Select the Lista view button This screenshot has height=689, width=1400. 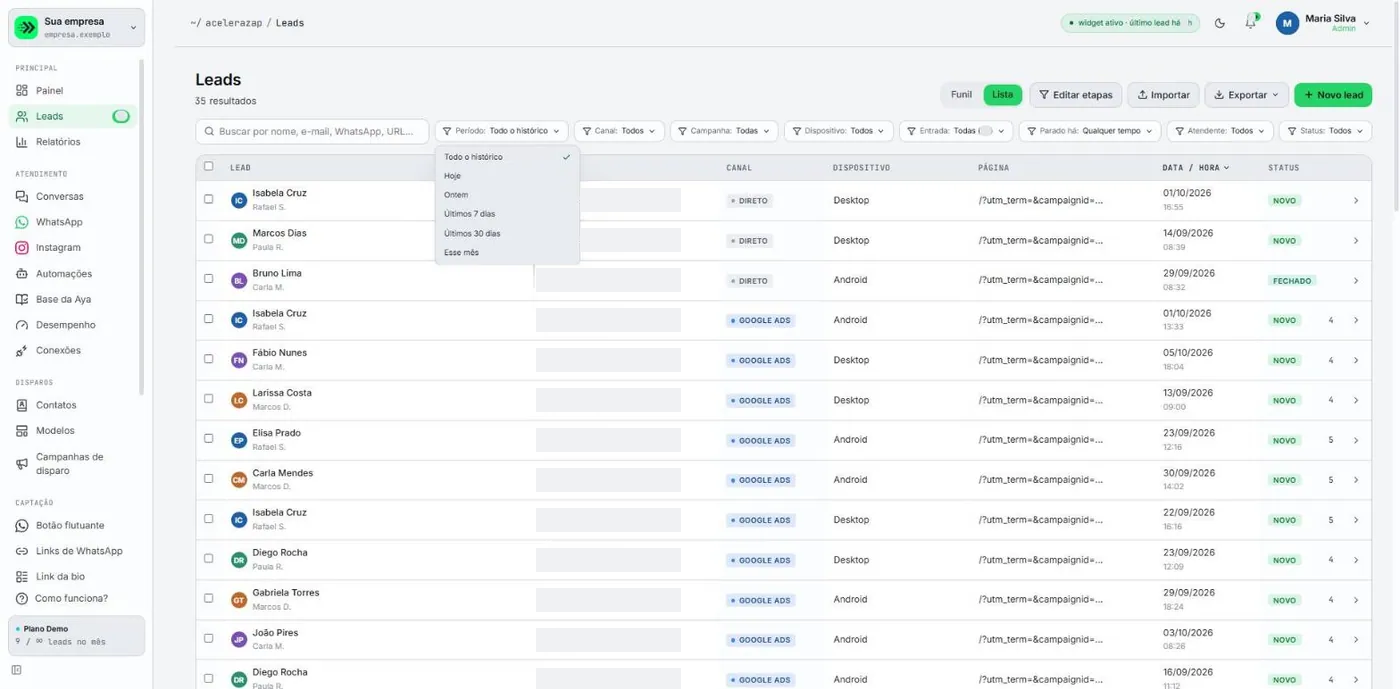coord(1003,95)
